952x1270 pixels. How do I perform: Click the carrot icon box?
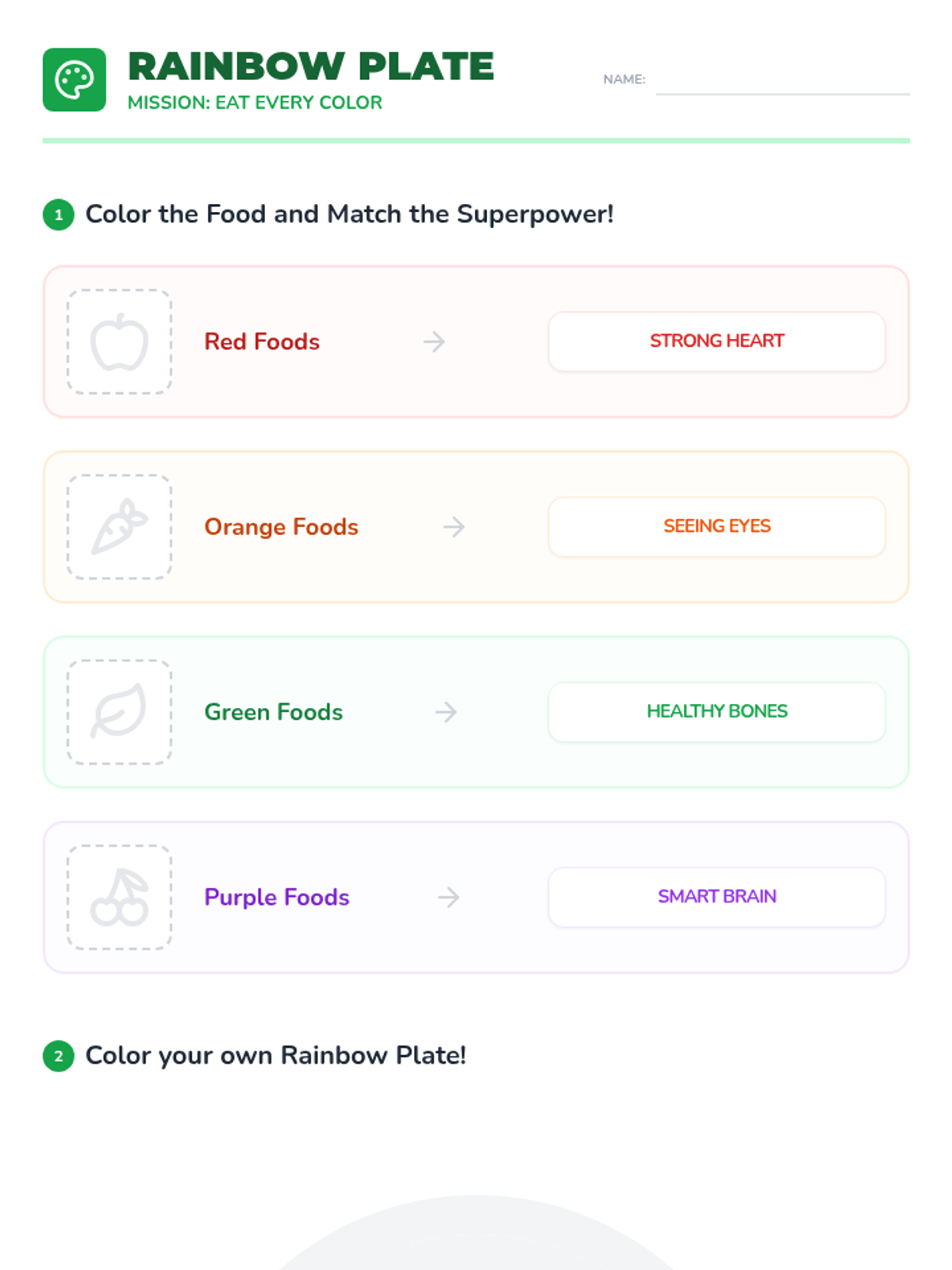119,527
